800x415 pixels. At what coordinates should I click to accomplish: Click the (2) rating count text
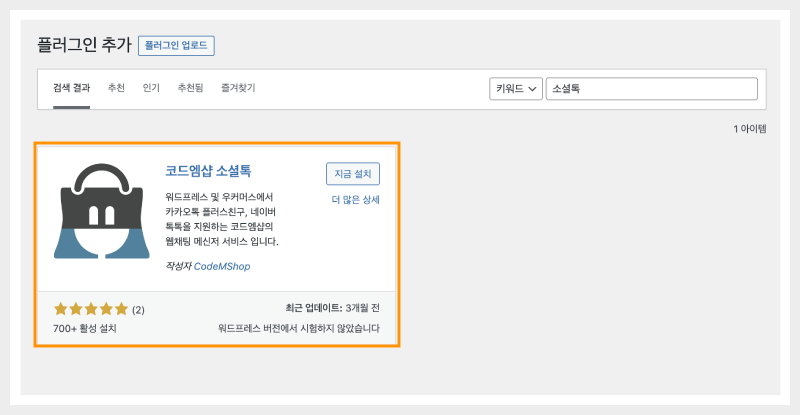point(138,310)
